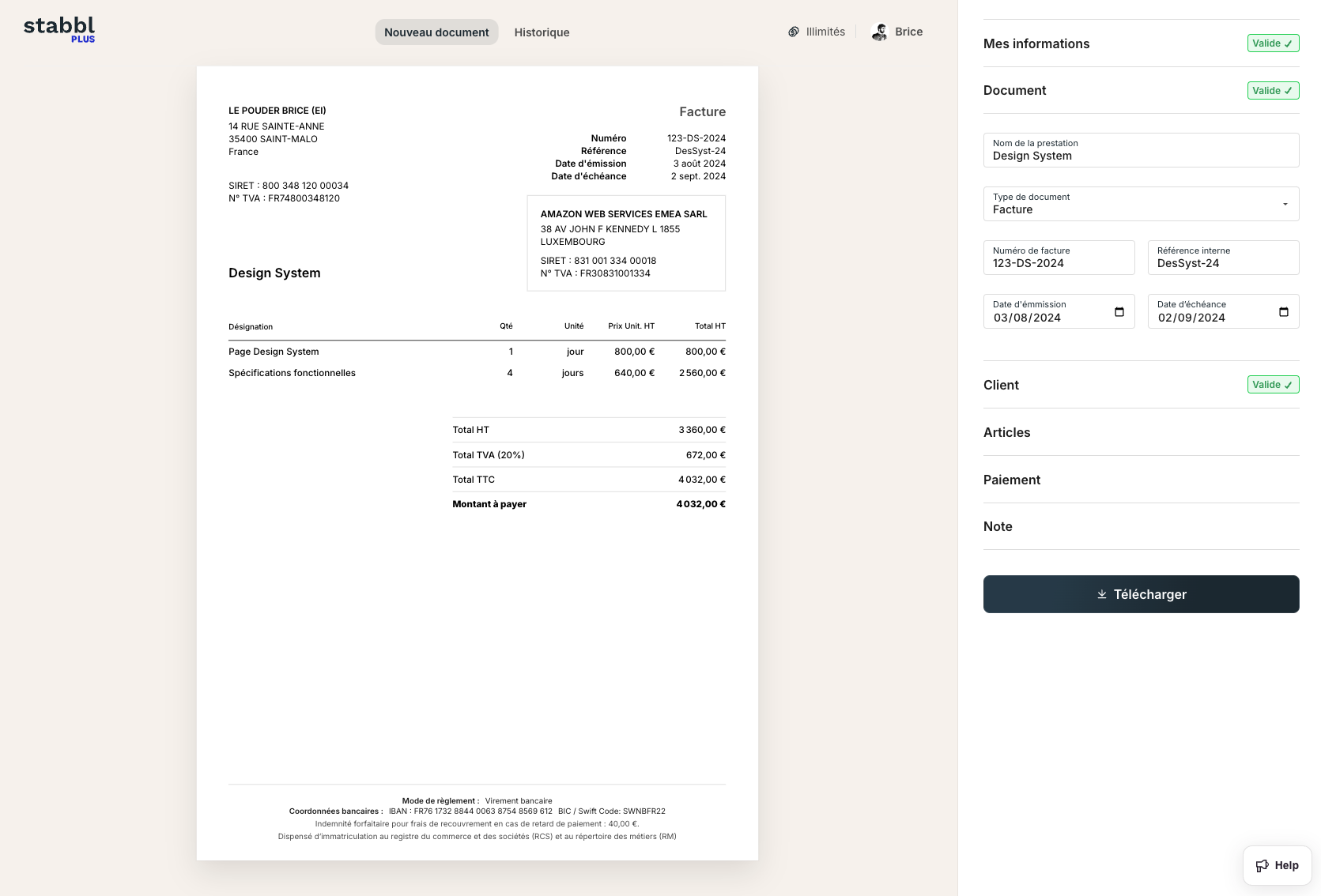This screenshot has width=1321, height=896.
Task: Click the emission date 3 août 2024
Action: 700,164
